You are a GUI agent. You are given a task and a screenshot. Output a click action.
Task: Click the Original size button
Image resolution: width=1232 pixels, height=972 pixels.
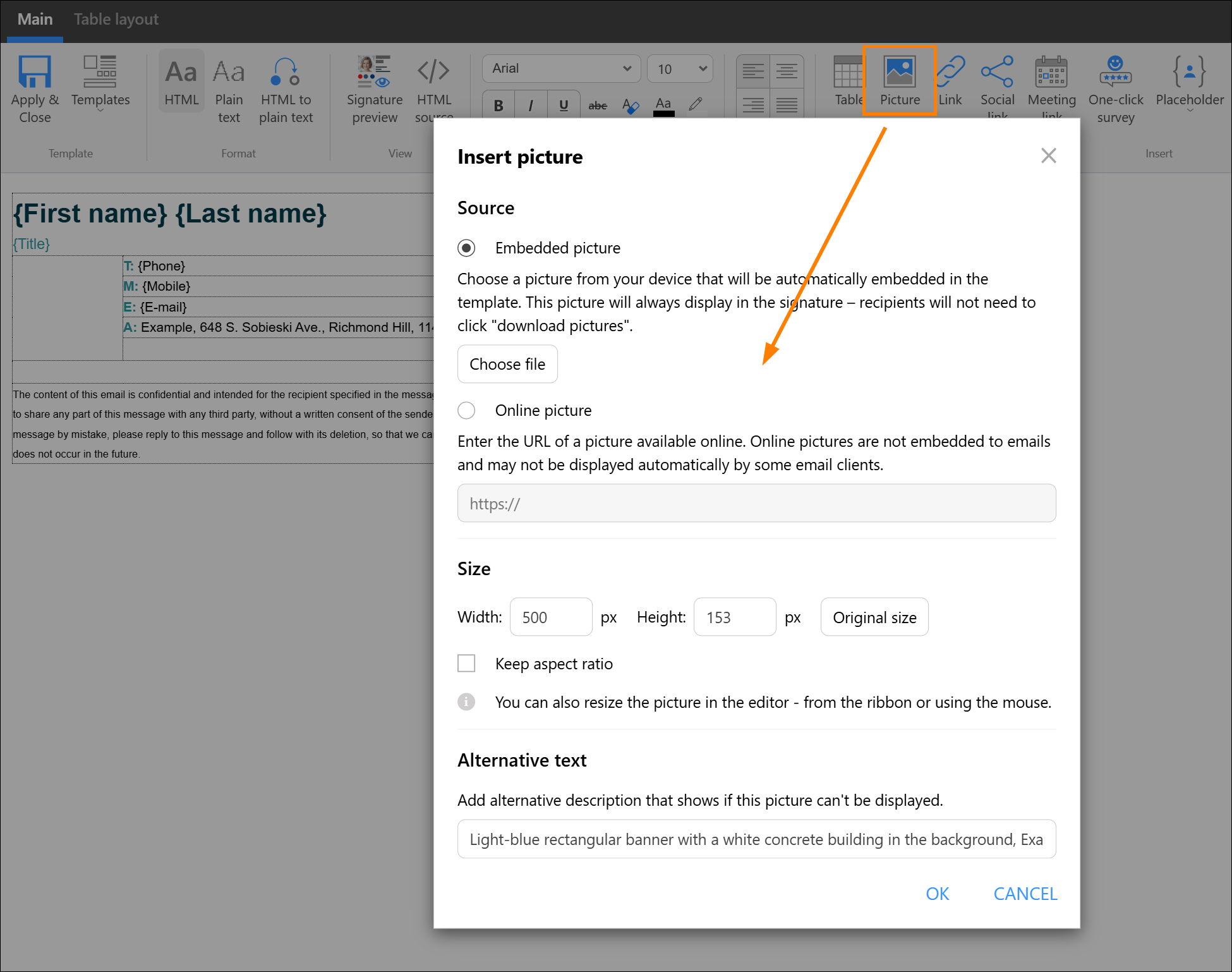coord(874,617)
